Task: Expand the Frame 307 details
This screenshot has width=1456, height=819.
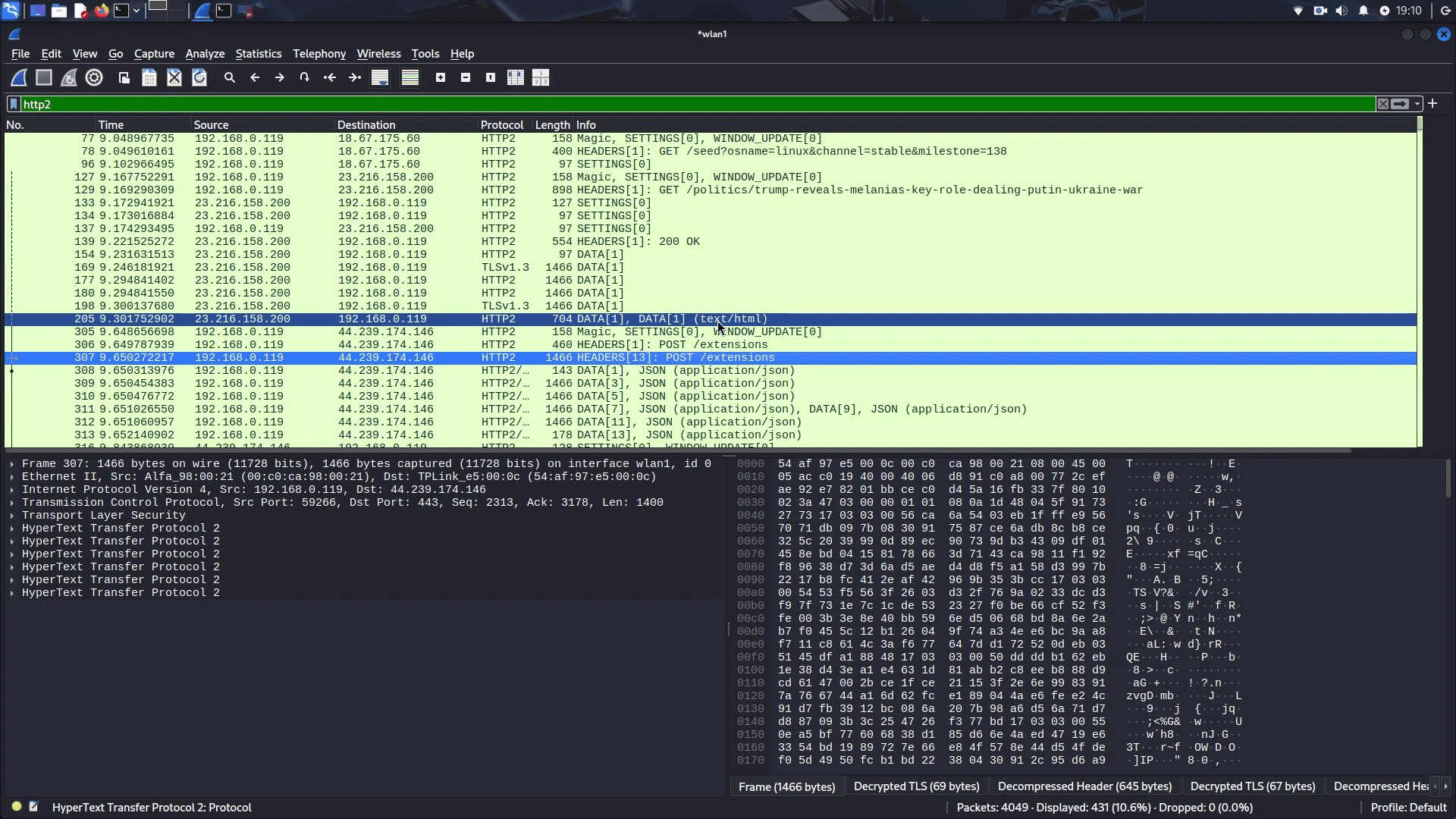Action: [12, 463]
